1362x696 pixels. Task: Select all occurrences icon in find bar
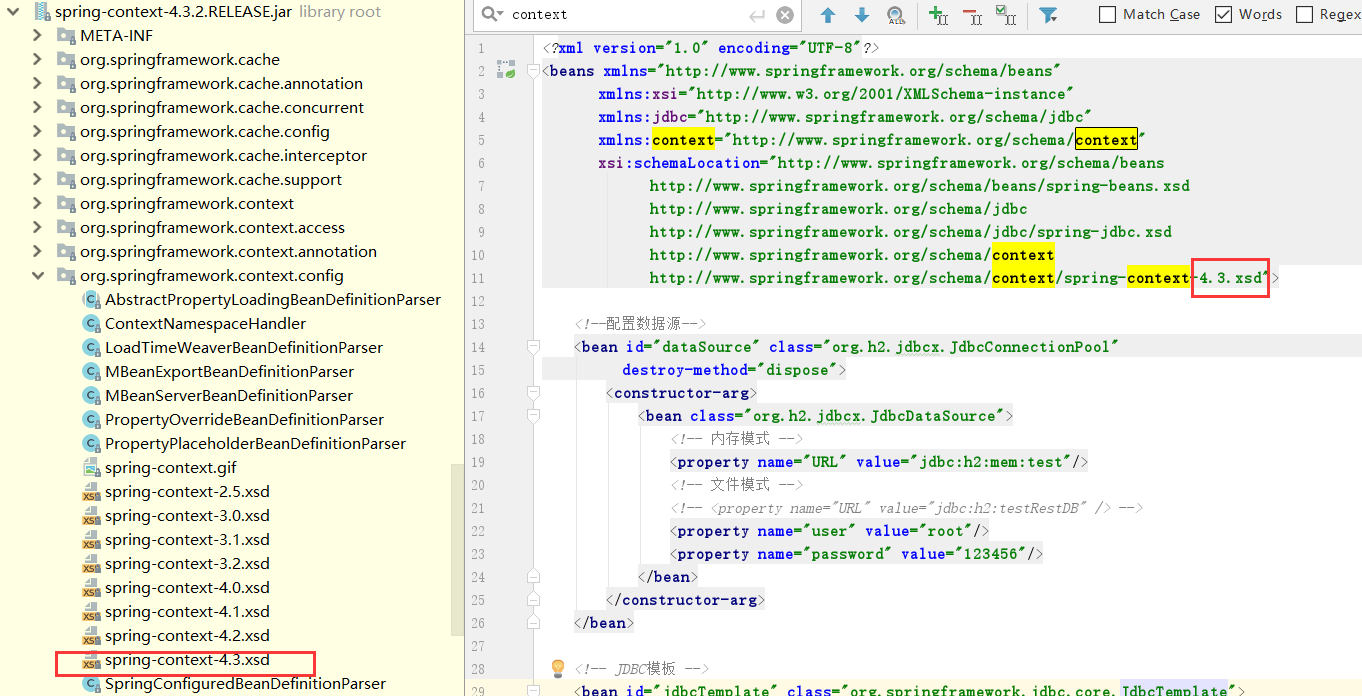pyautogui.click(x=1006, y=15)
